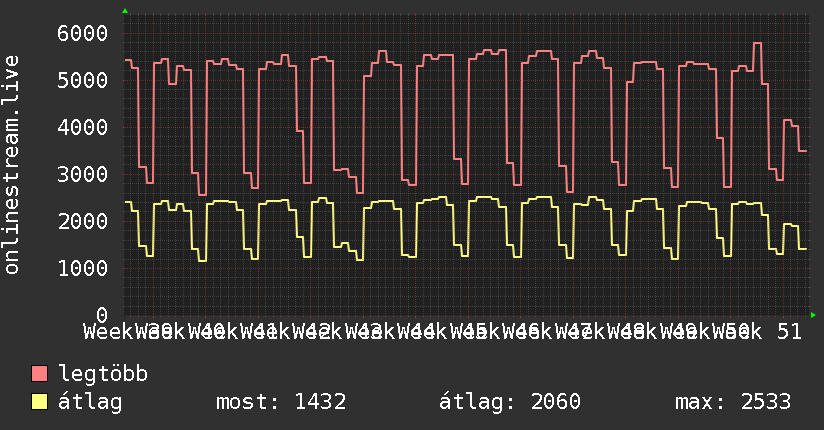Click the Week 51 x-axis label
This screenshot has height=430, width=824.
tap(757, 332)
